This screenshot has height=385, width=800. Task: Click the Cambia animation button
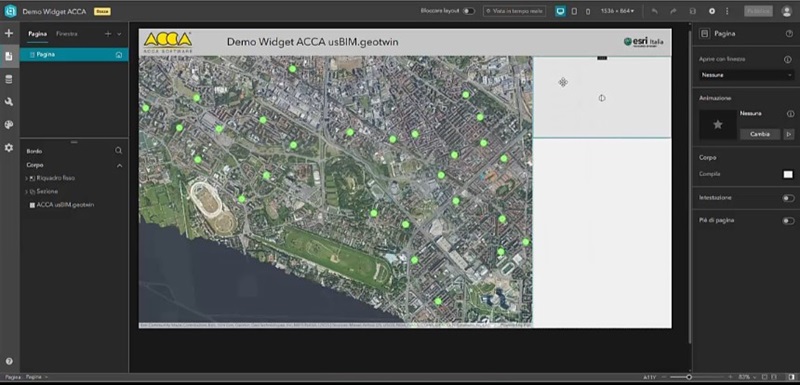pos(760,134)
